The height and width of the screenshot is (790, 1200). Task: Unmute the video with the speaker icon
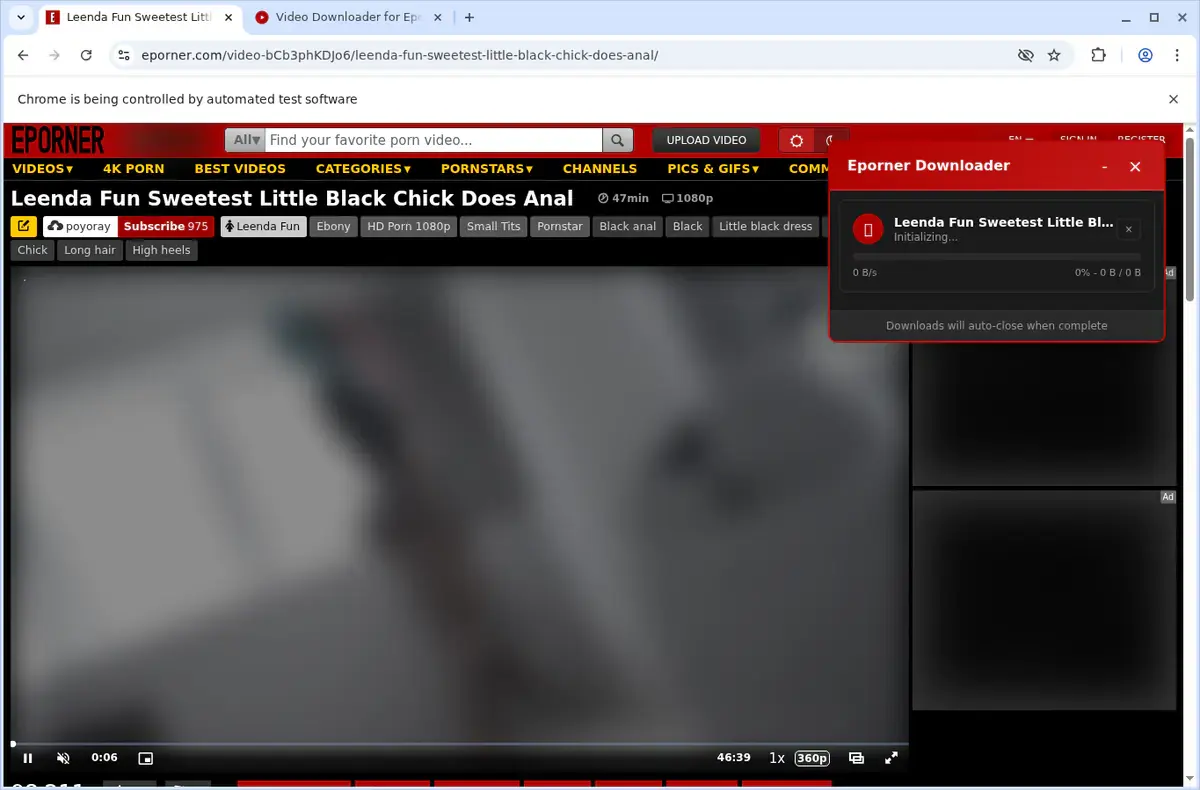pyautogui.click(x=63, y=758)
